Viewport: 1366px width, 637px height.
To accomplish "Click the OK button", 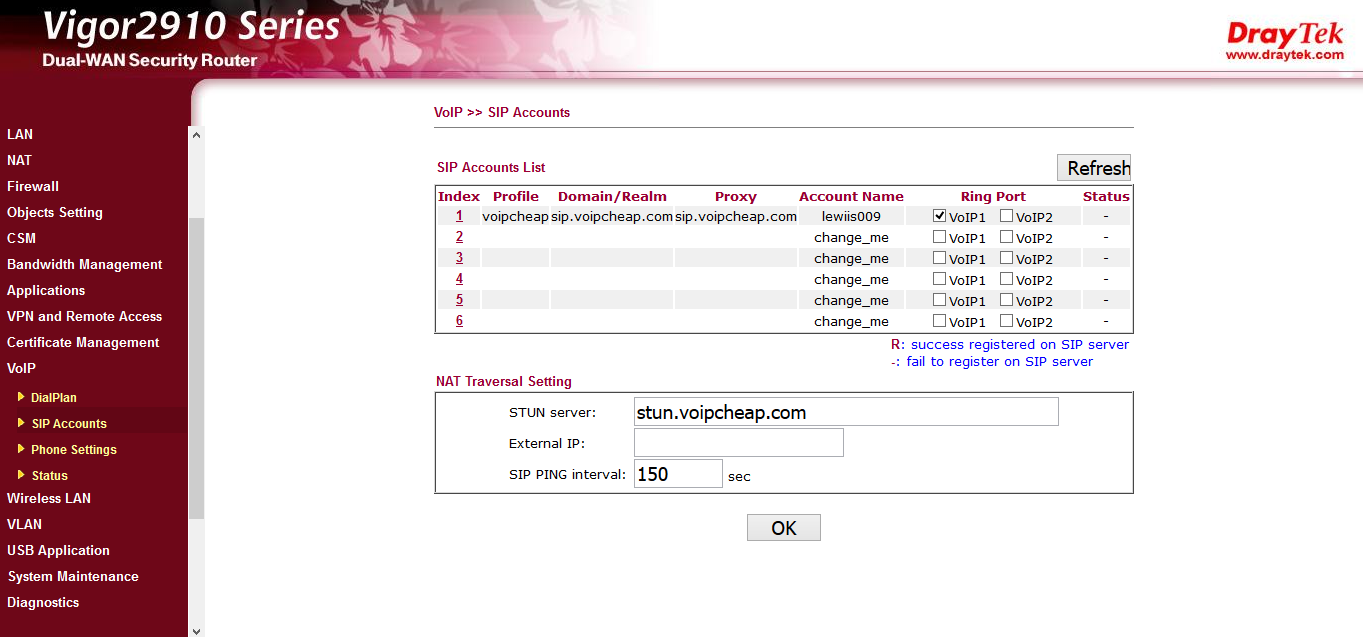I will [x=784, y=528].
